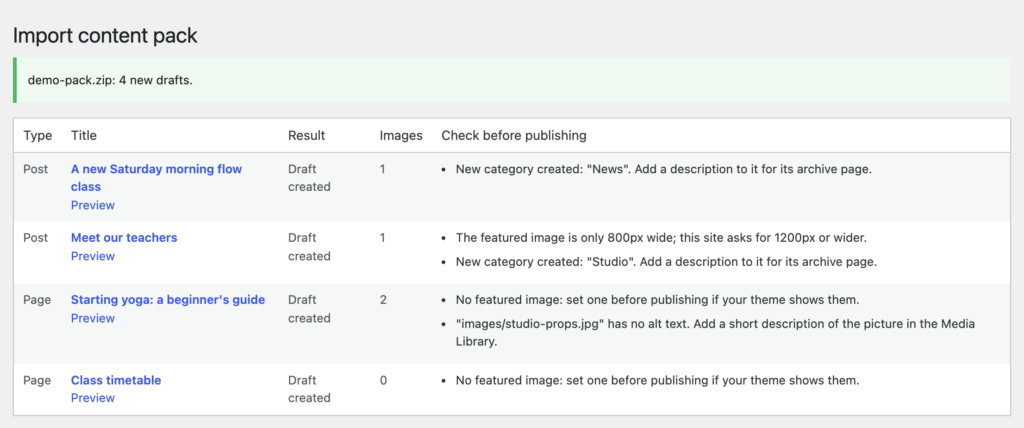Click 'Draft created' in Class timetable row
1024x428 pixels.
coord(310,389)
